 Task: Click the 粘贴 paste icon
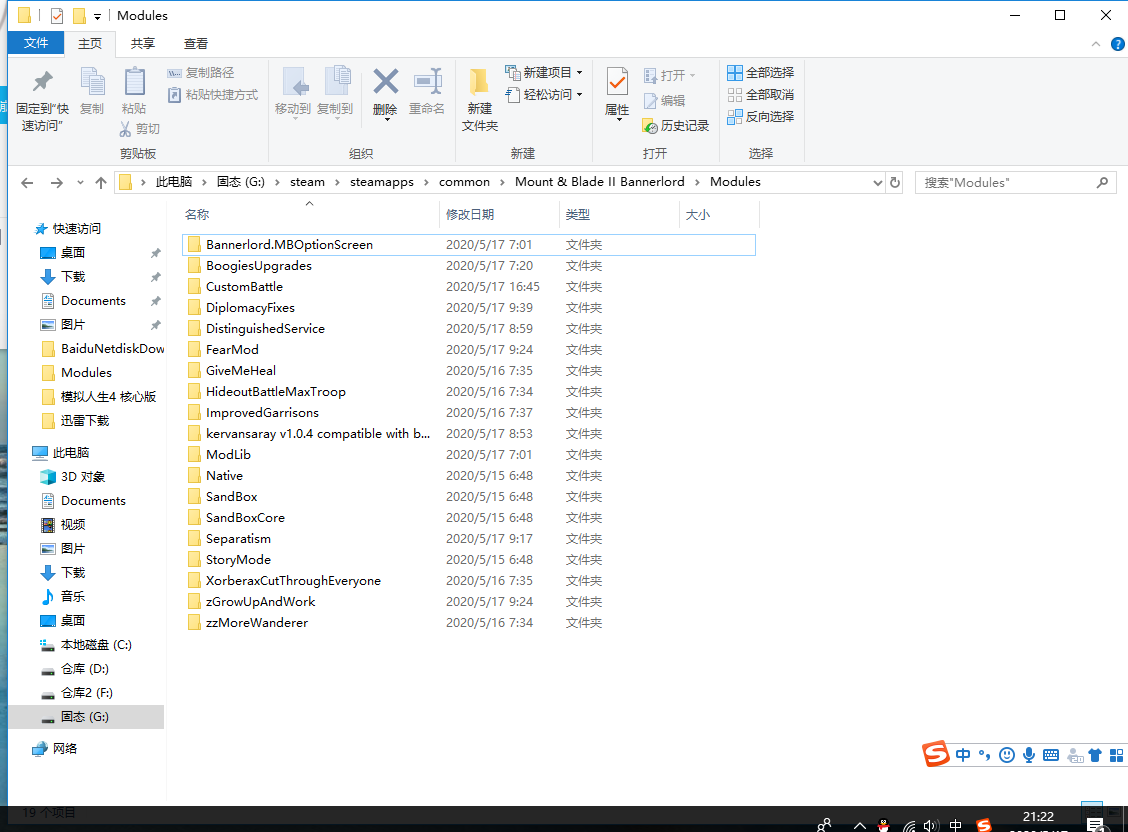point(134,91)
